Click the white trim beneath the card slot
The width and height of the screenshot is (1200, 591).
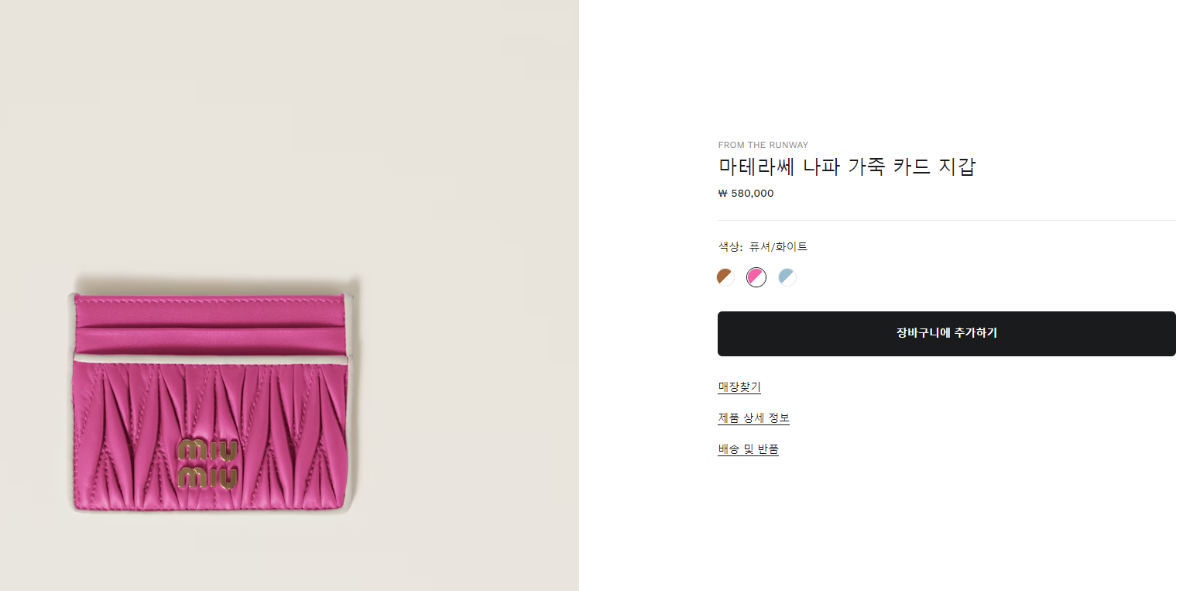208,356
